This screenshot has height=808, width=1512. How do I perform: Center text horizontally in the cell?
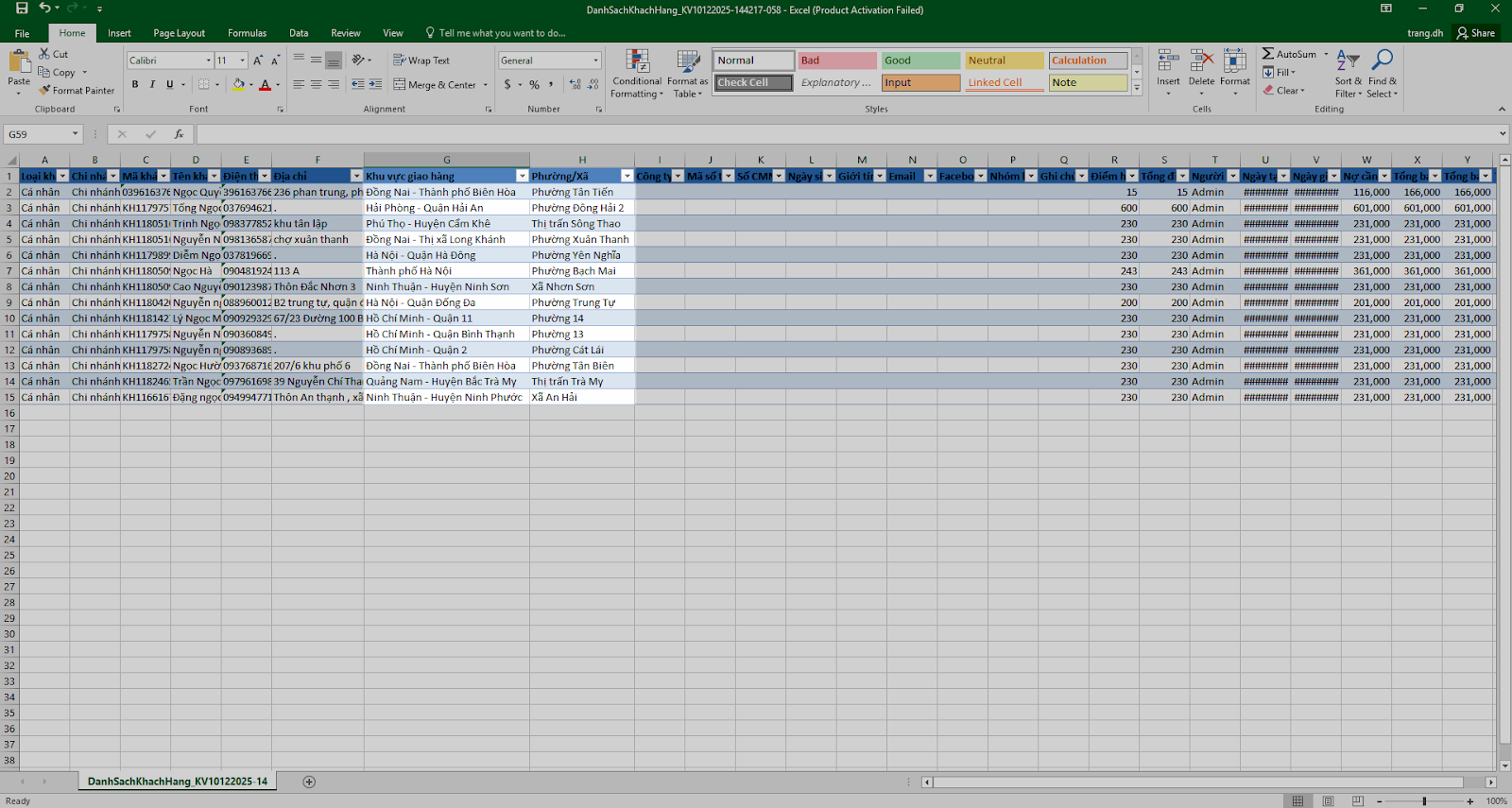(x=316, y=84)
